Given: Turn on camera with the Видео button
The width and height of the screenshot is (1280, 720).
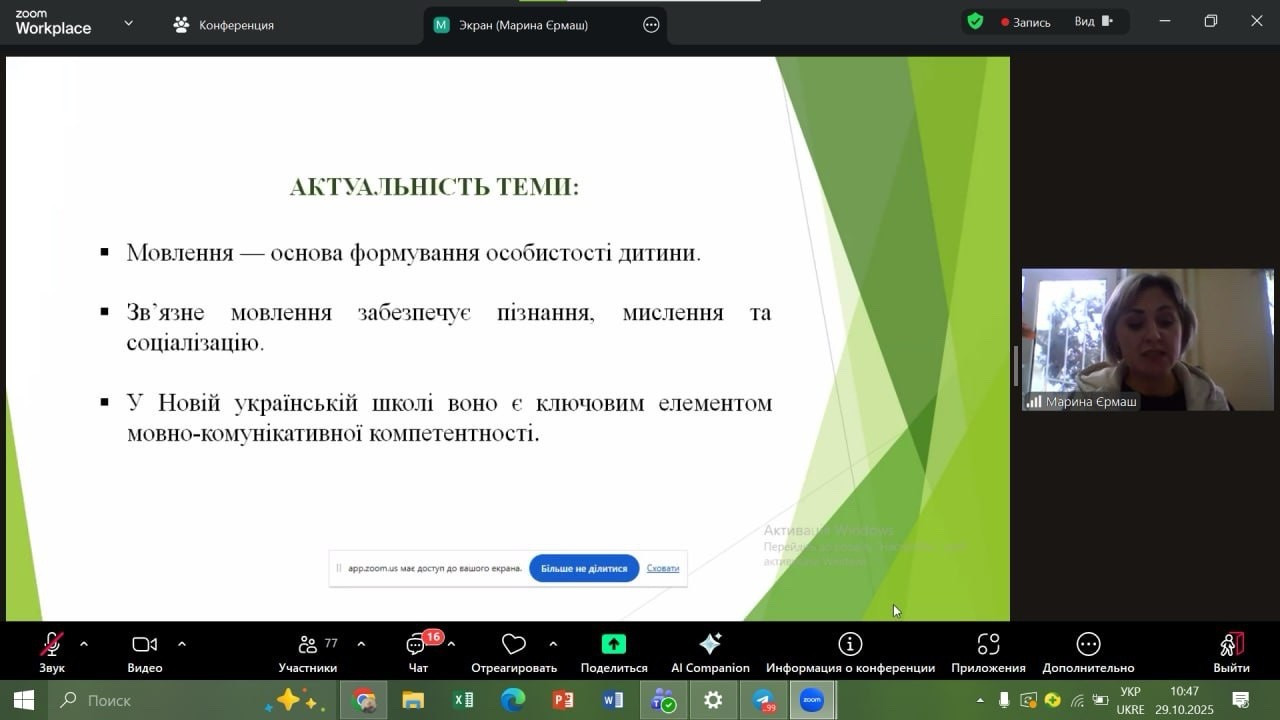Looking at the screenshot, I should tap(145, 652).
